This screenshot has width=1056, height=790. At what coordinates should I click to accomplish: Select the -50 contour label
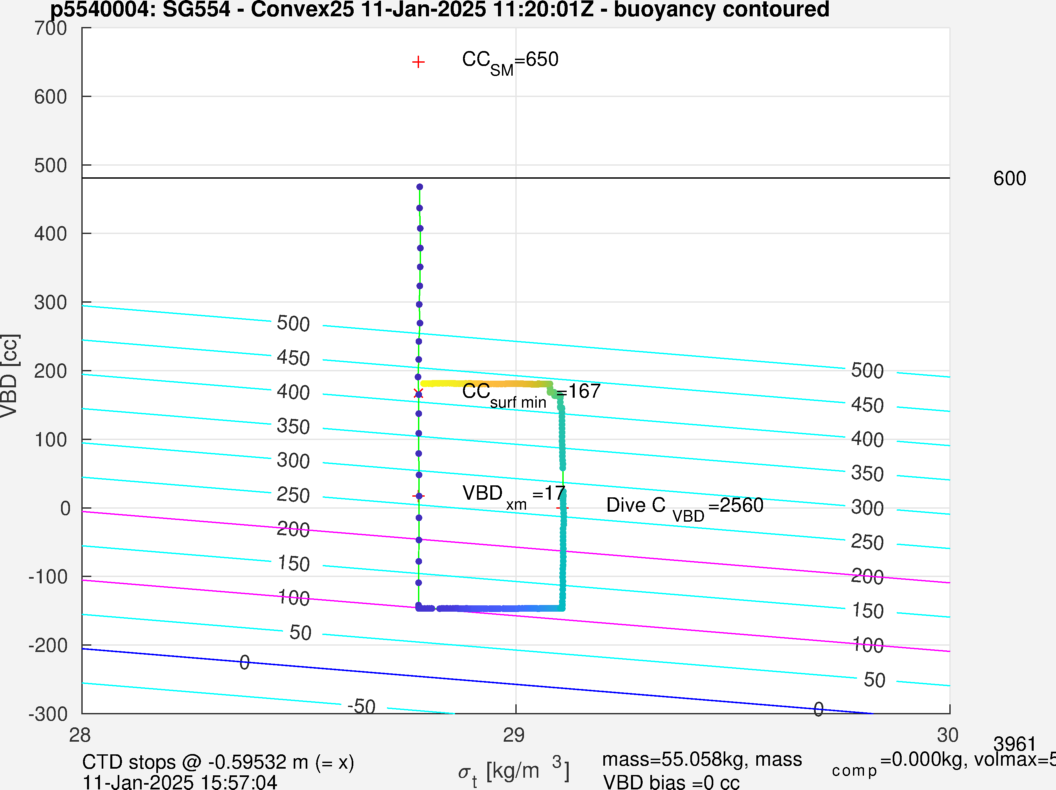(362, 706)
